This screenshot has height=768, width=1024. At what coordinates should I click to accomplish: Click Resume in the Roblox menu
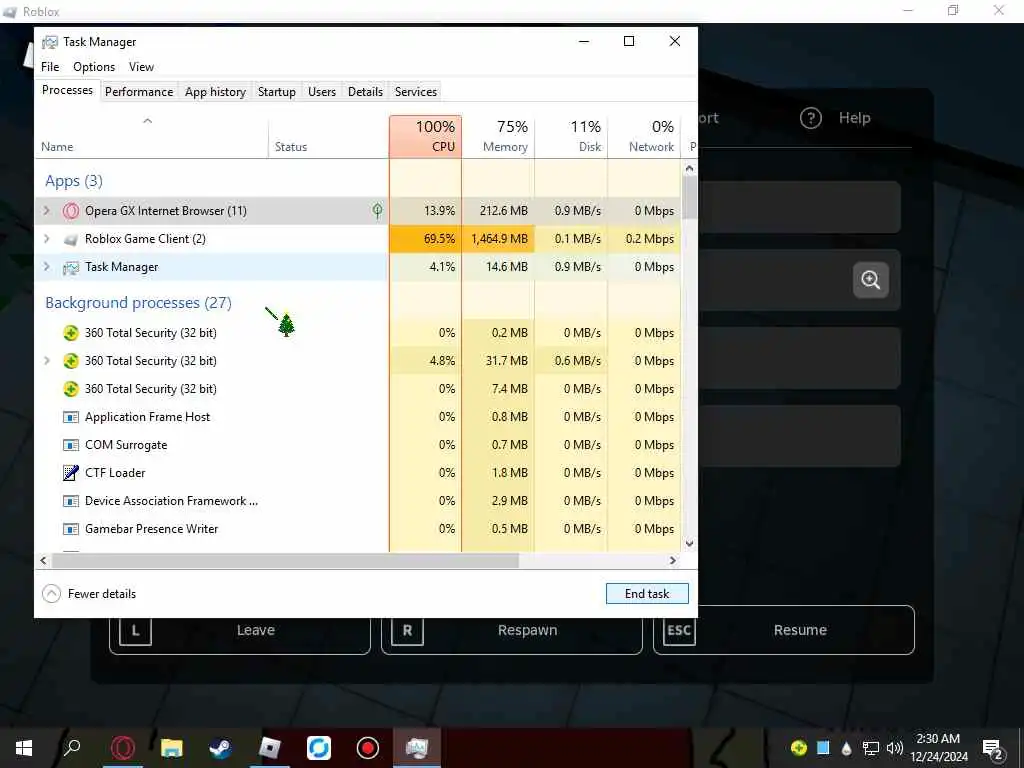click(784, 630)
